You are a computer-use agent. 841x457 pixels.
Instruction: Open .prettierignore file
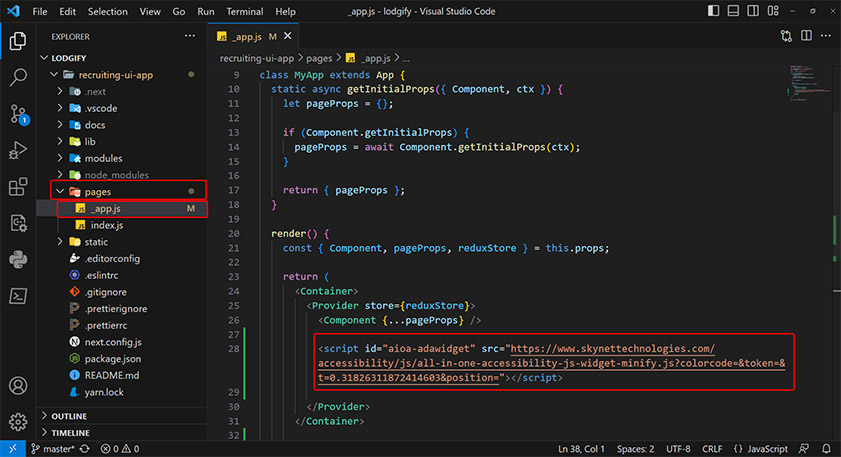point(122,308)
